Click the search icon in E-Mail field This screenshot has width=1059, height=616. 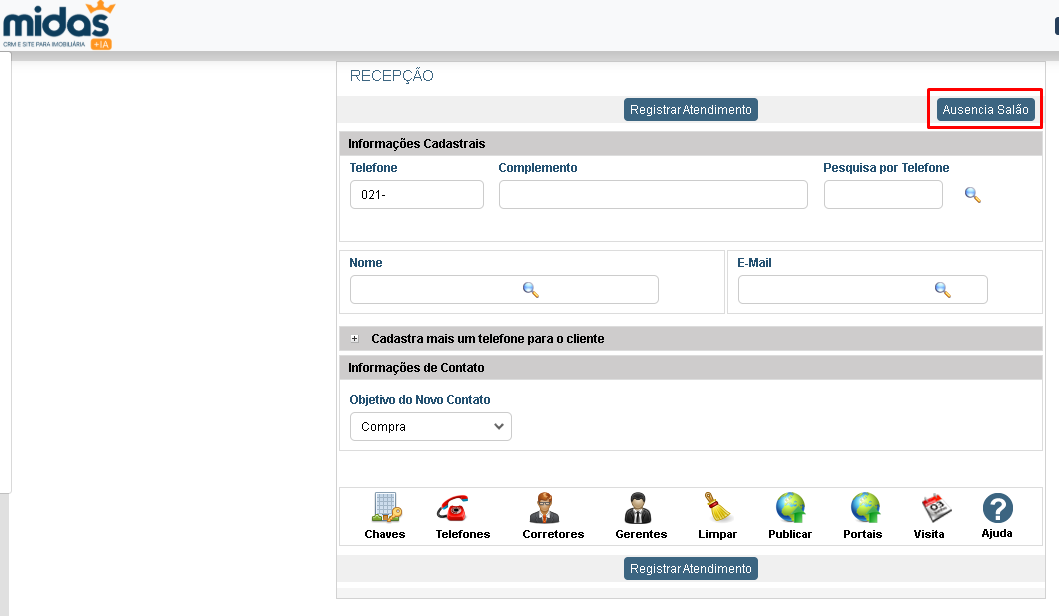pos(942,290)
